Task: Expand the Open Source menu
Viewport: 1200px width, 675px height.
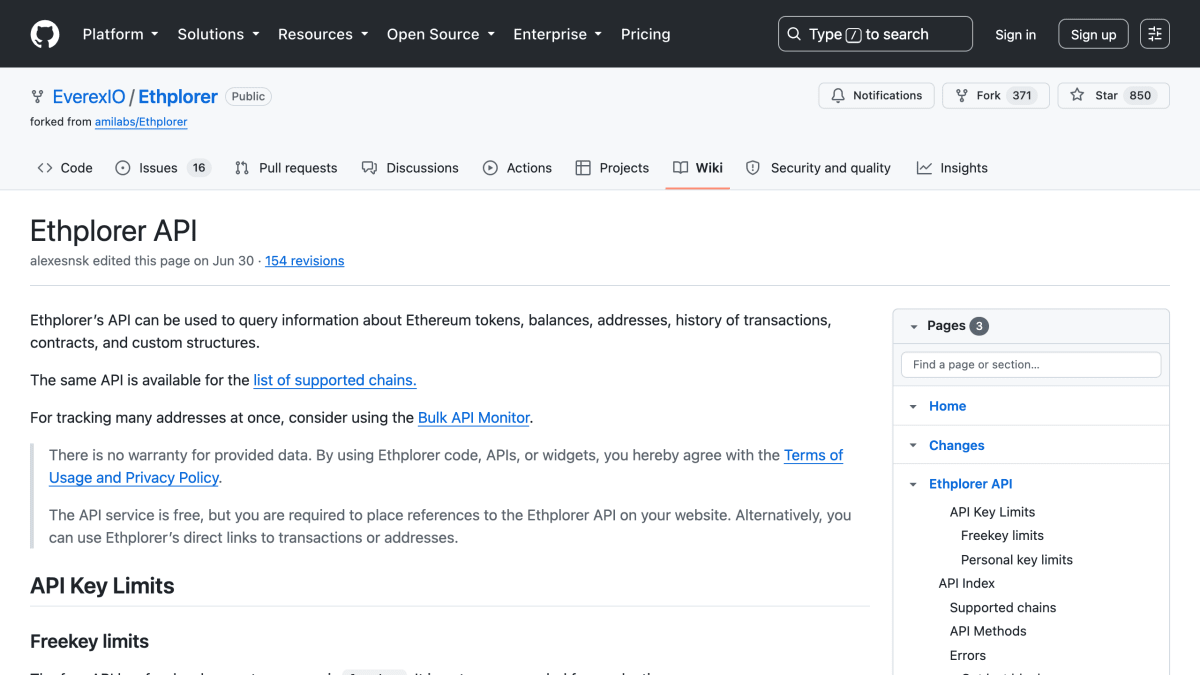Action: coord(442,34)
